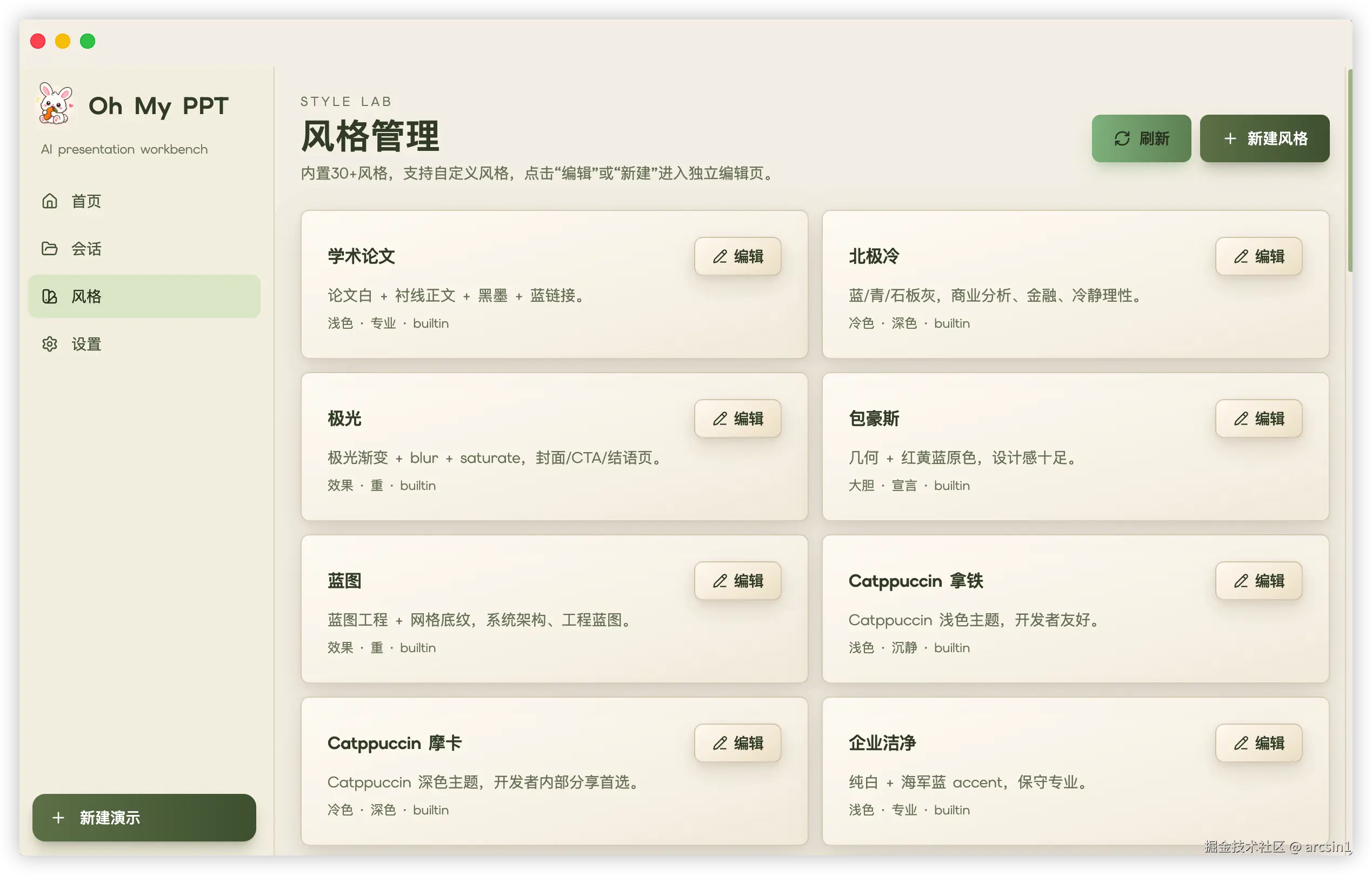Click plus icon on 新建演示 button
The image size is (1372, 875).
pos(58,818)
